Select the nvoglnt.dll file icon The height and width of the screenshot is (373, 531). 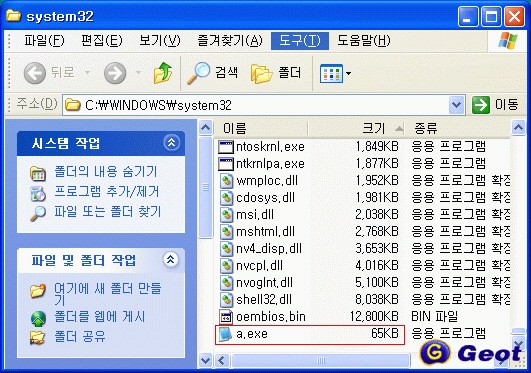coord(226,282)
